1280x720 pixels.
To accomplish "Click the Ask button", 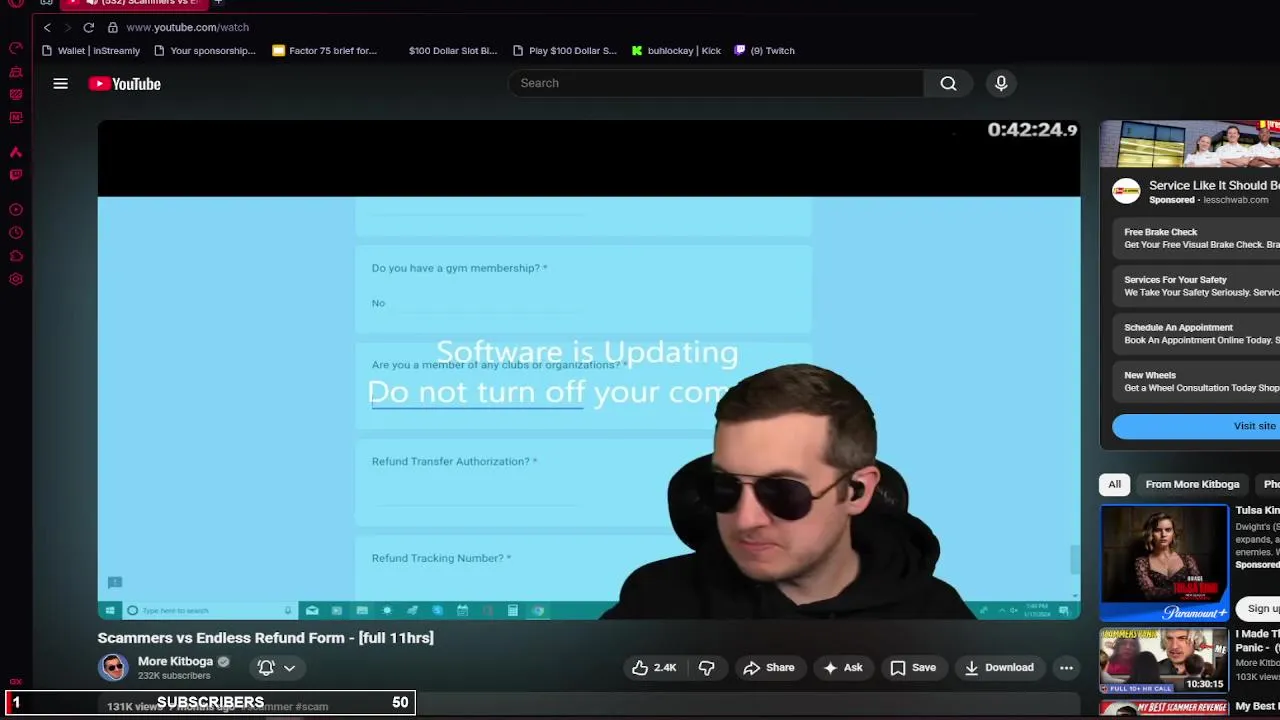I will tap(842, 667).
